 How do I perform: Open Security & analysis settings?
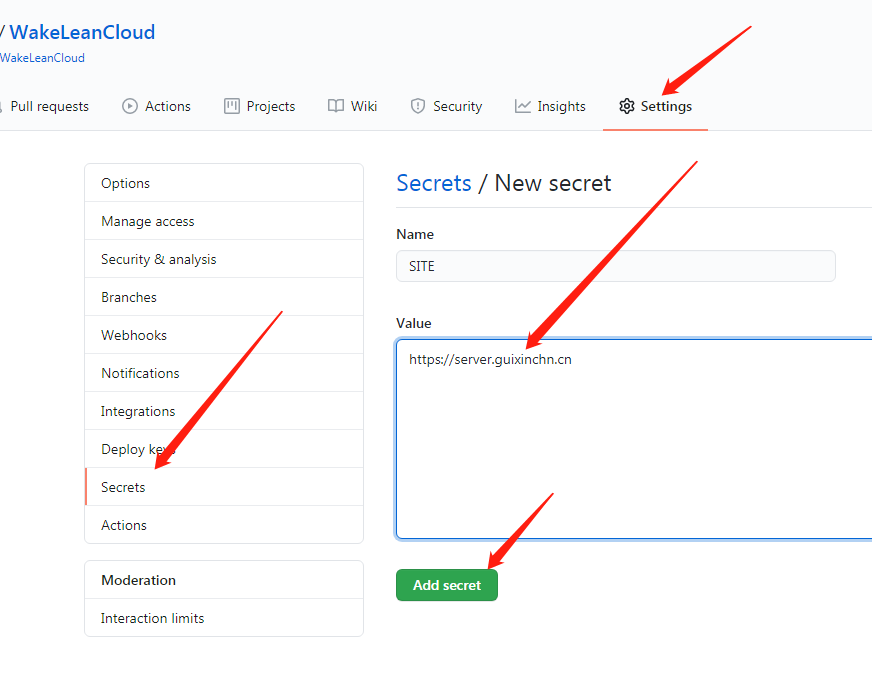[158, 259]
